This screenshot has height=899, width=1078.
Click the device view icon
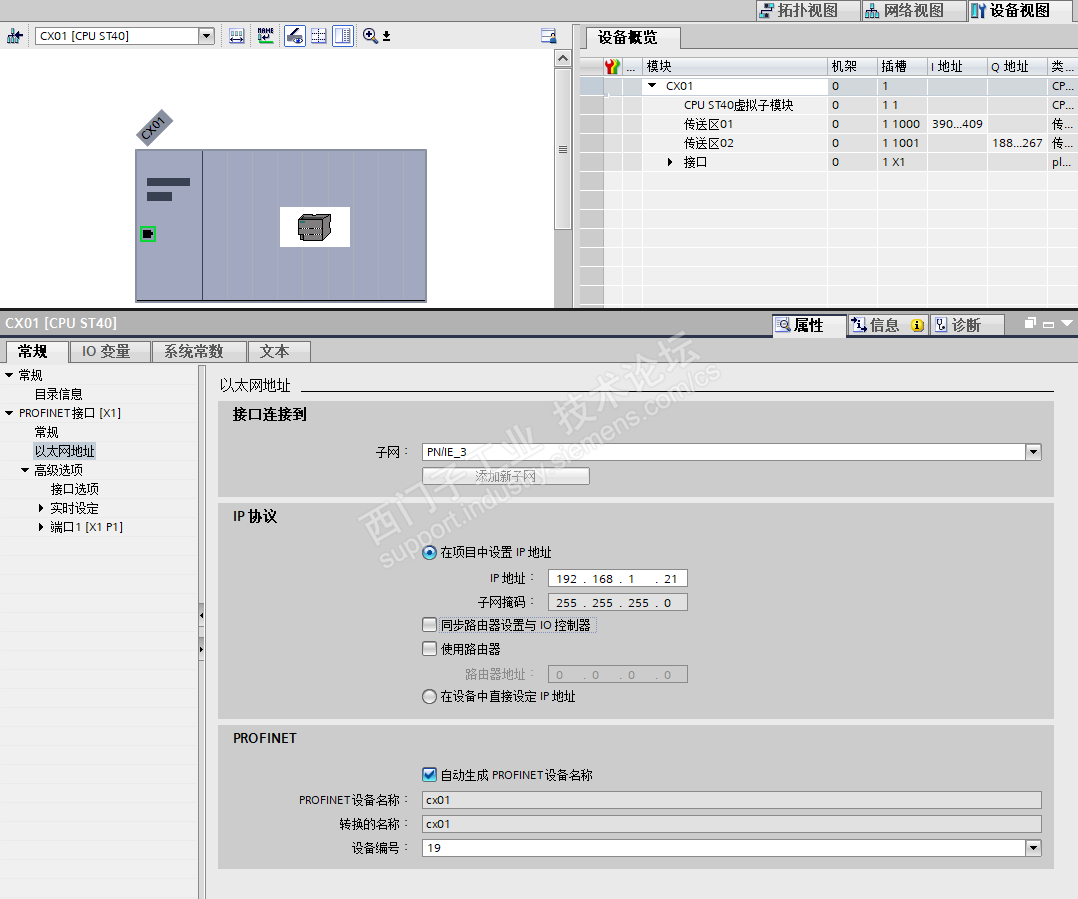(978, 10)
